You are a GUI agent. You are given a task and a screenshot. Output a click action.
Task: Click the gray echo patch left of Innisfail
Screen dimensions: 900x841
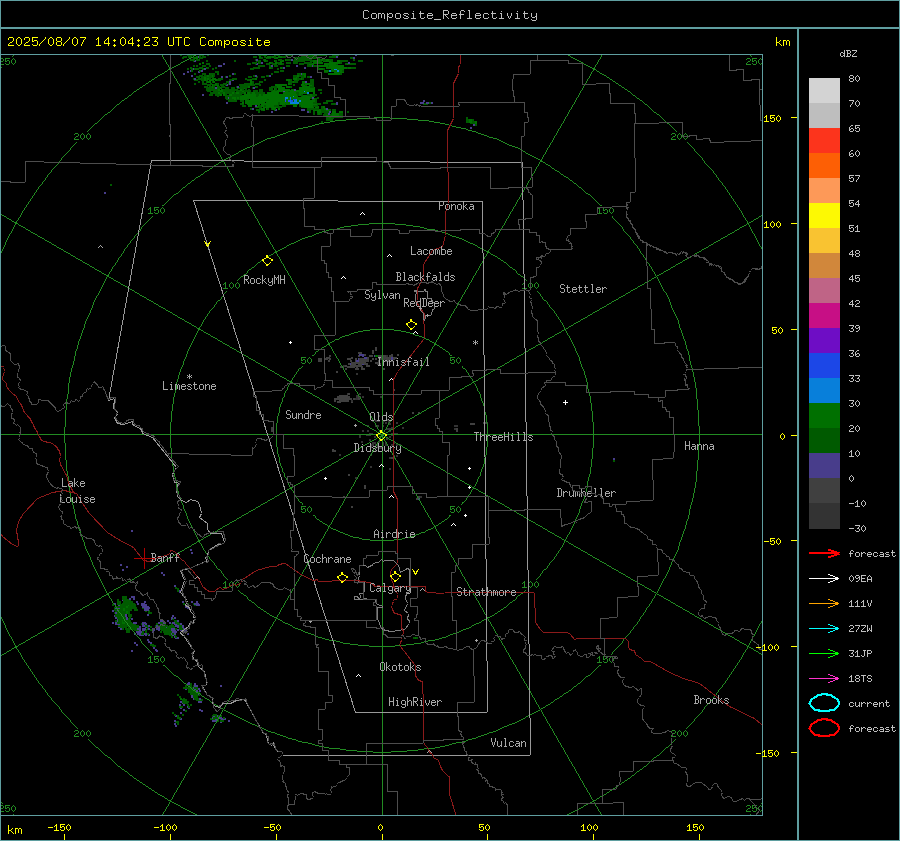click(360, 362)
